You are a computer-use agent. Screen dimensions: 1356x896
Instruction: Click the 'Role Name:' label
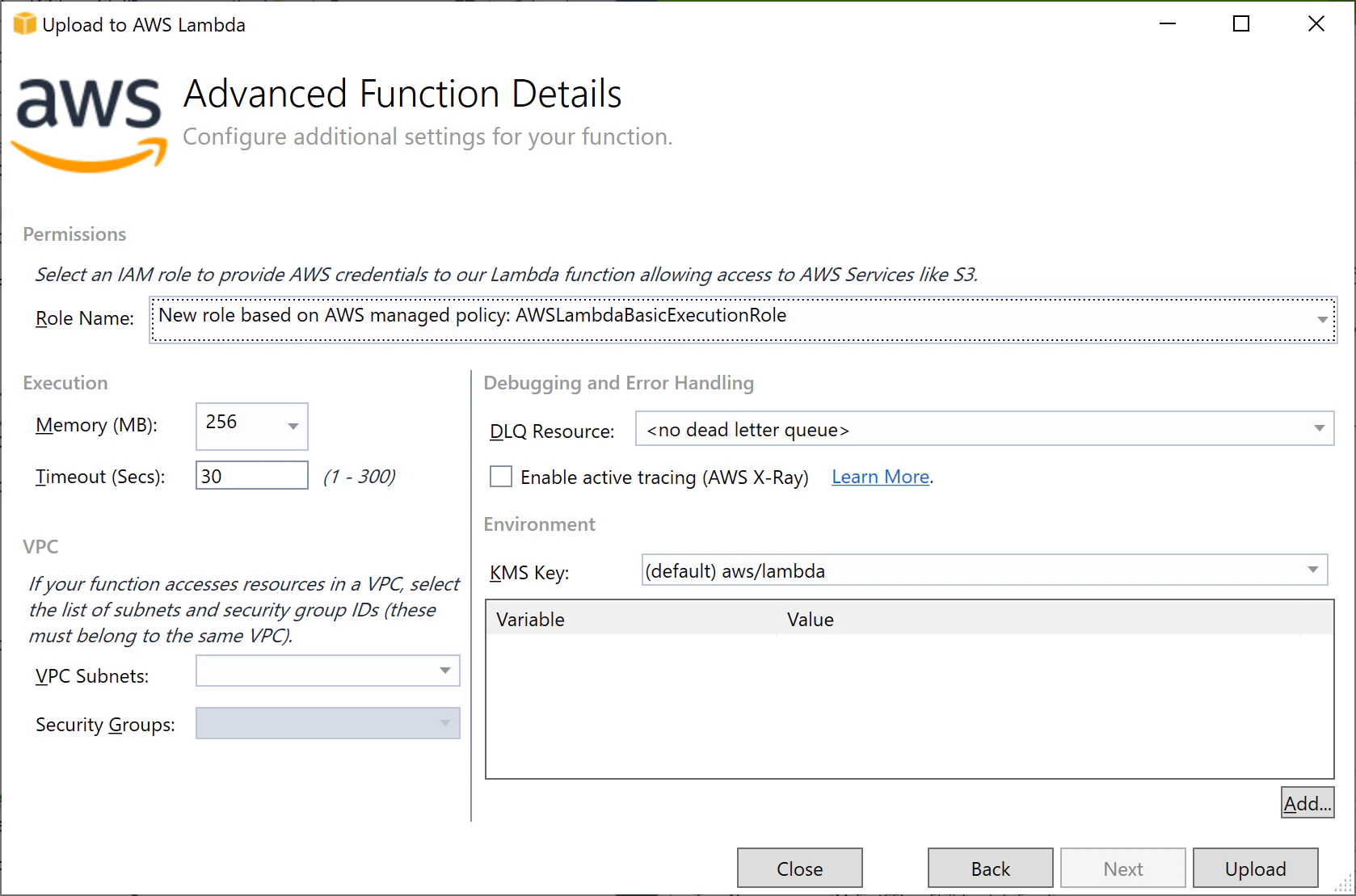(x=85, y=318)
